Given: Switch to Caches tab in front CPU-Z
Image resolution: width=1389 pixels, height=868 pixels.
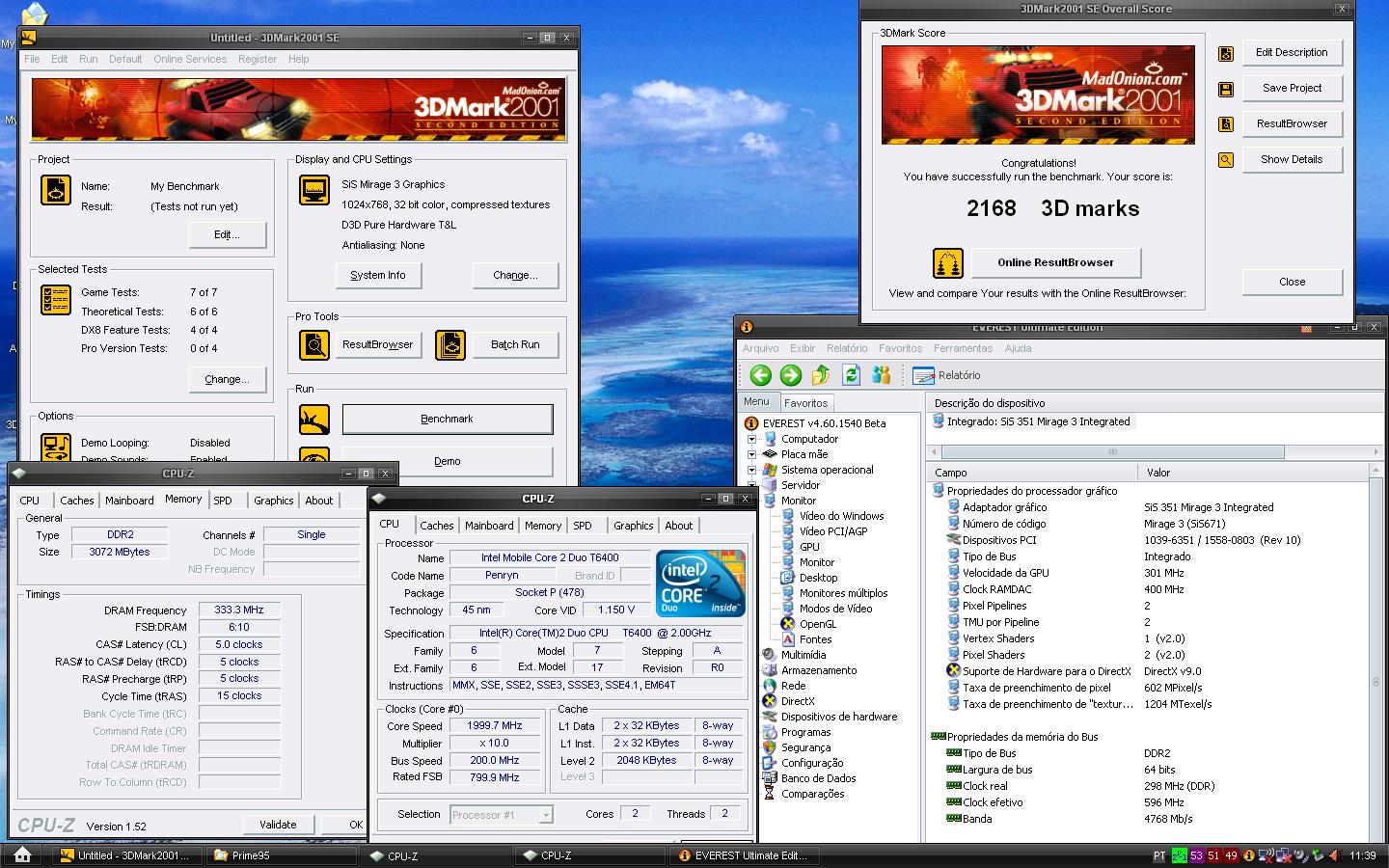Looking at the screenshot, I should pyautogui.click(x=436, y=526).
